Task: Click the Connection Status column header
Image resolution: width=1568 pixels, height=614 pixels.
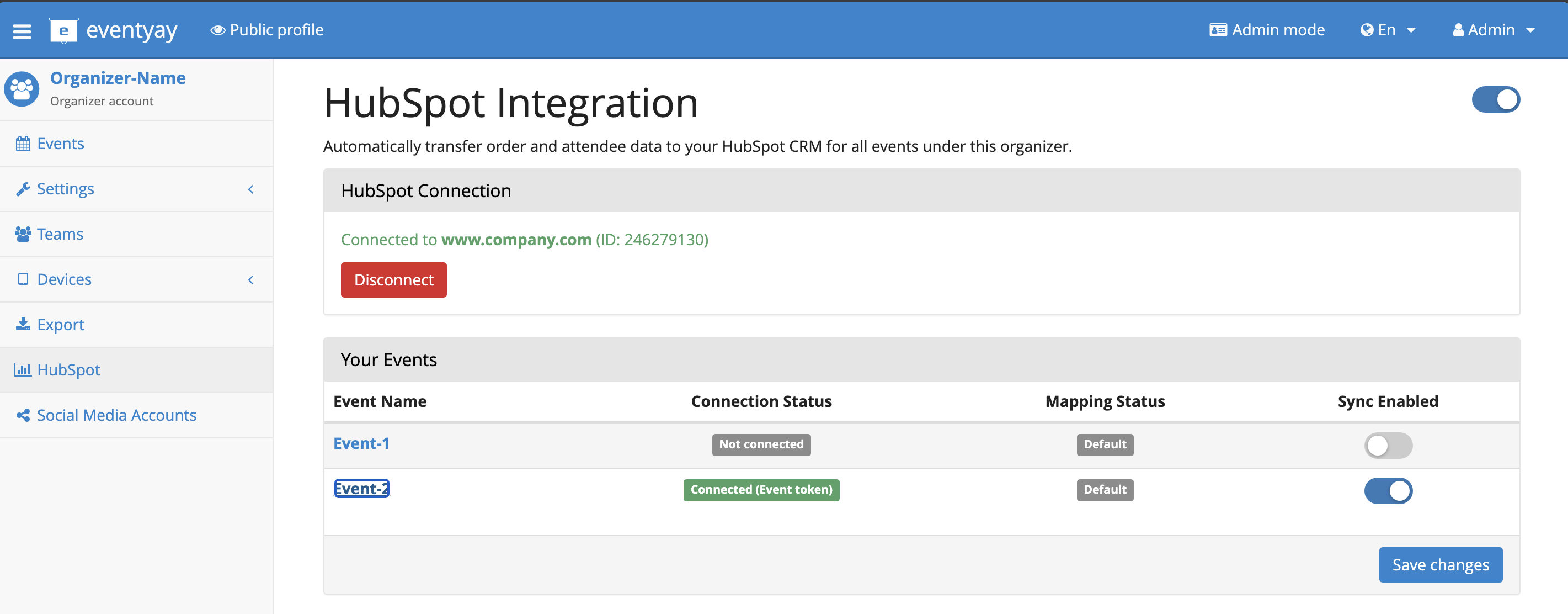Action: tap(761, 401)
